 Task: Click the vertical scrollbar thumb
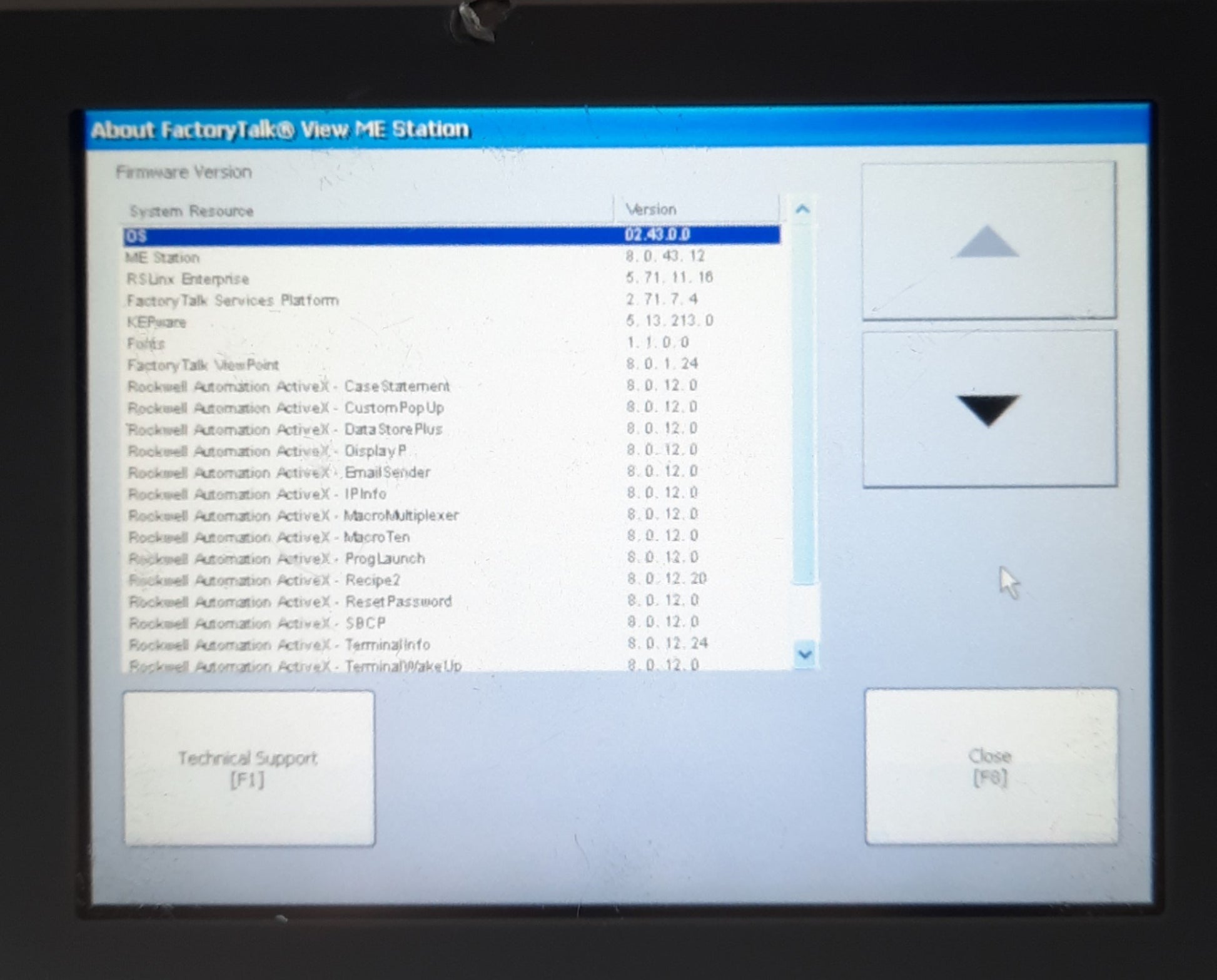(804, 403)
